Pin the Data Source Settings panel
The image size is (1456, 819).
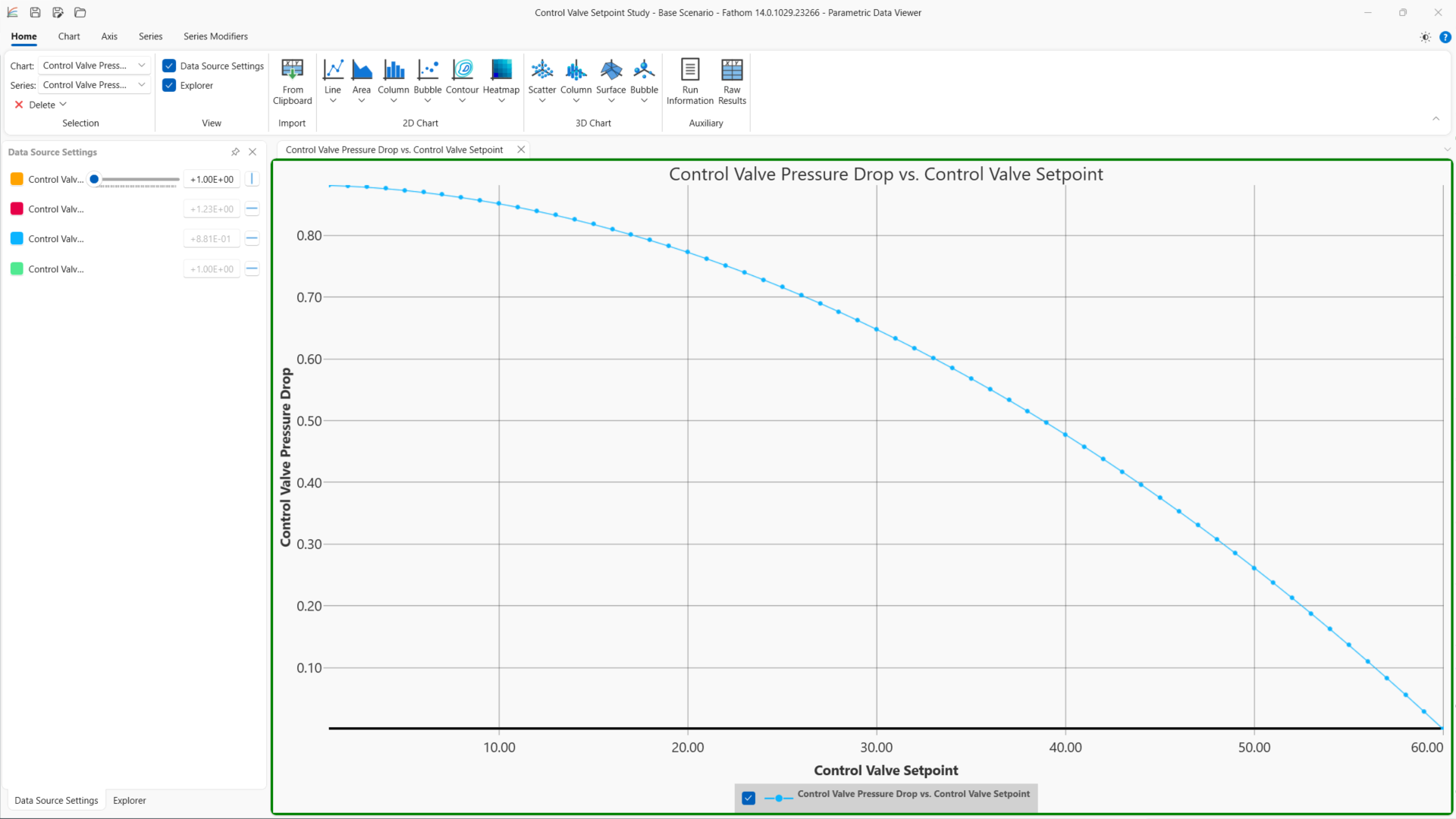pos(235,152)
